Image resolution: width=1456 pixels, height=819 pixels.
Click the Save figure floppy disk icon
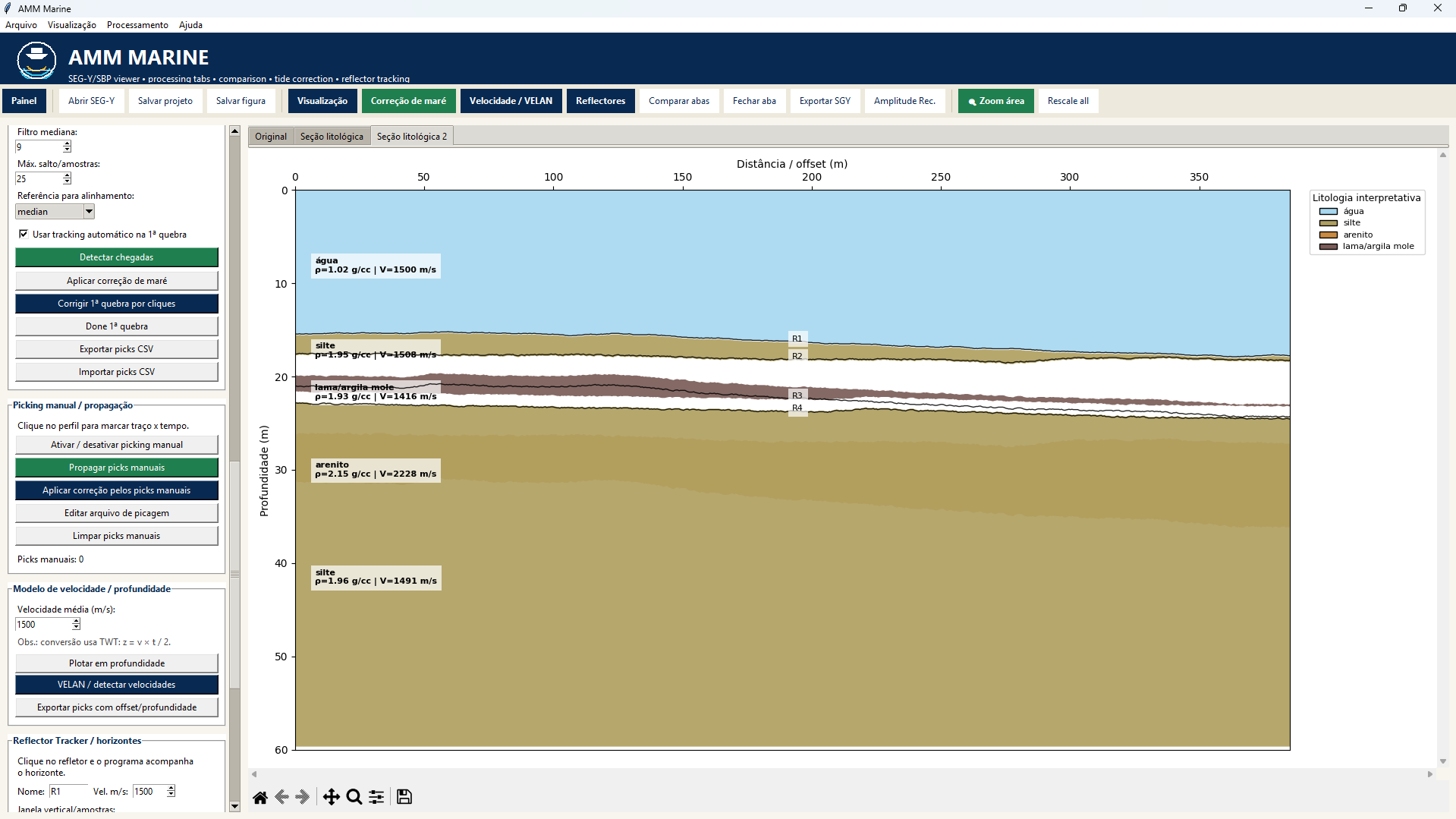point(404,797)
